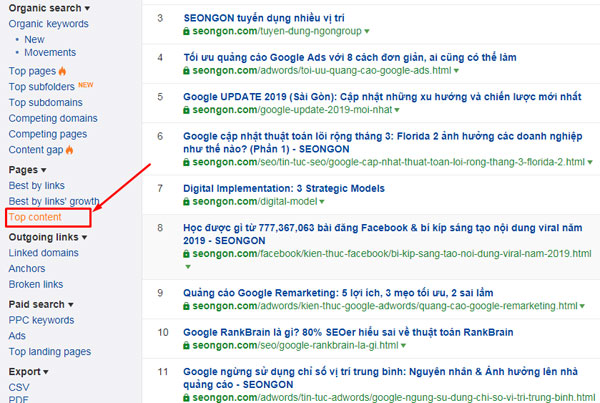Open dropdown arrow after digital-model URL
600x403 pixels.
click(x=322, y=202)
